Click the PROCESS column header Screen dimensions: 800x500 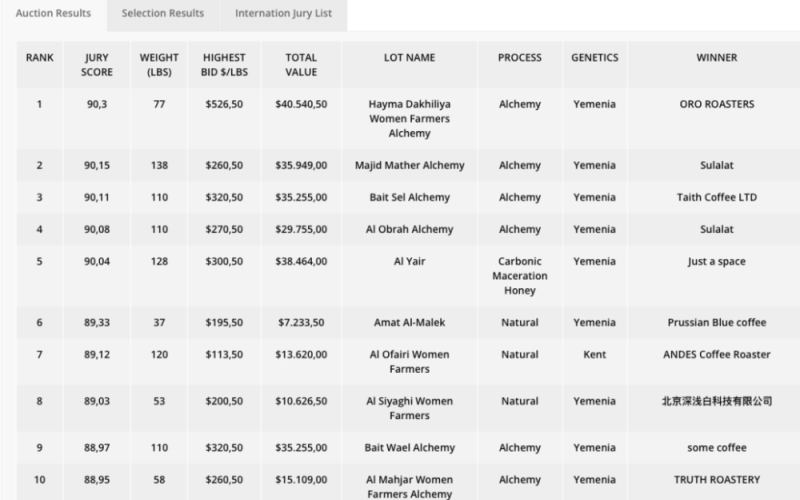coord(519,58)
